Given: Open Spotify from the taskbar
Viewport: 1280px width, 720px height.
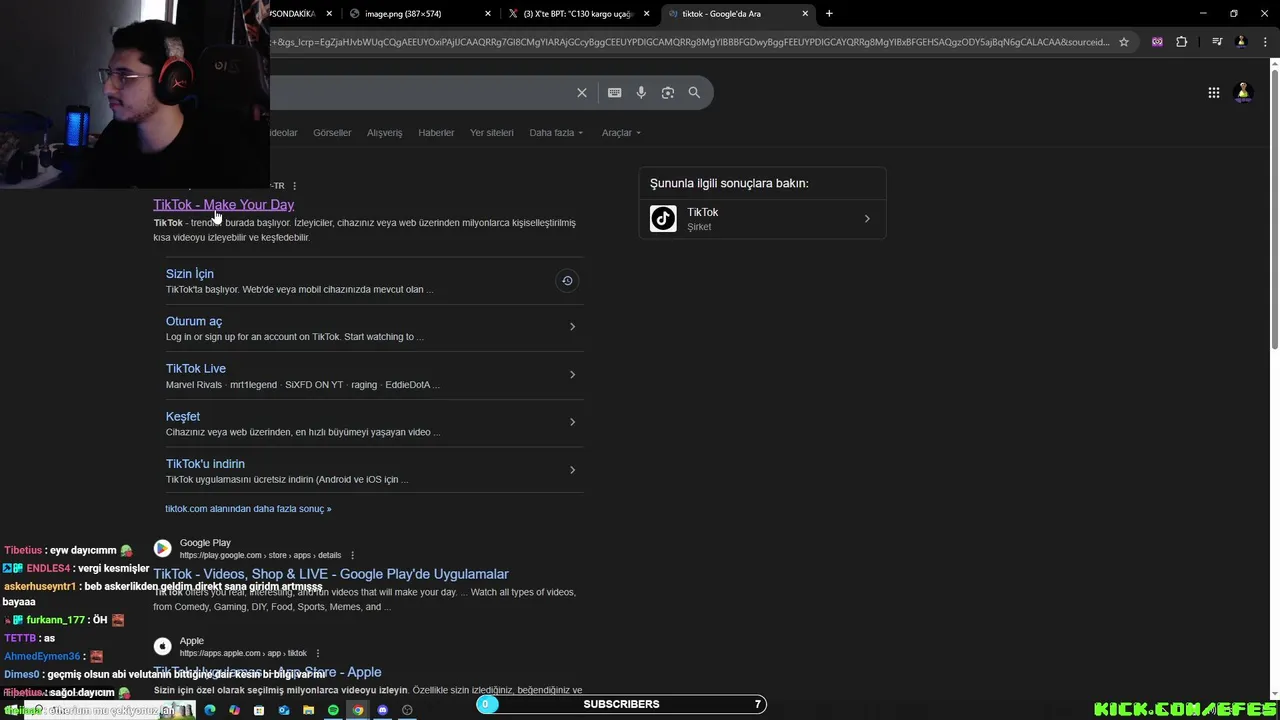Looking at the screenshot, I should point(333,710).
